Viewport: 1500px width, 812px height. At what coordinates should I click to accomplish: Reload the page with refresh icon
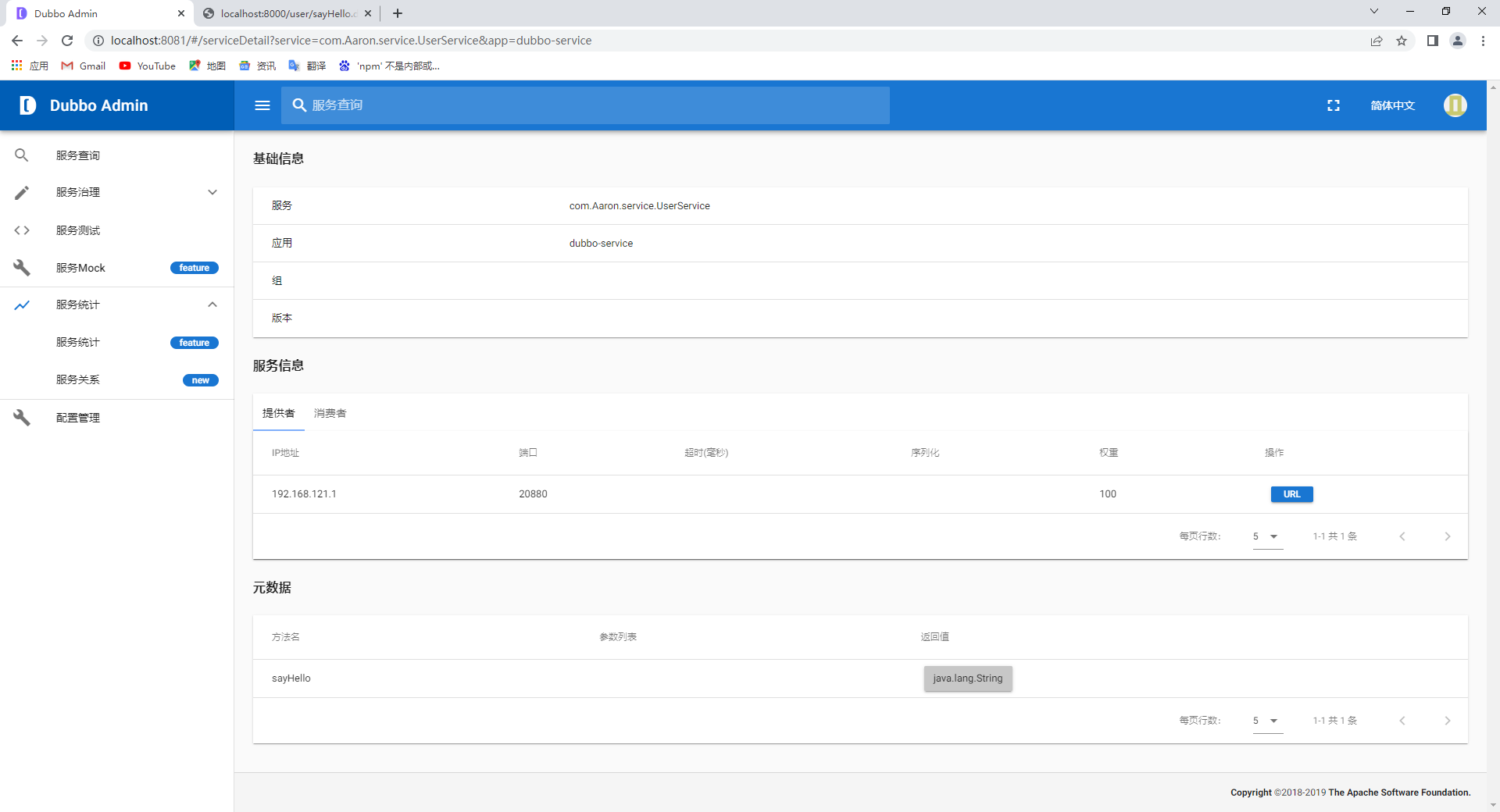(x=67, y=41)
